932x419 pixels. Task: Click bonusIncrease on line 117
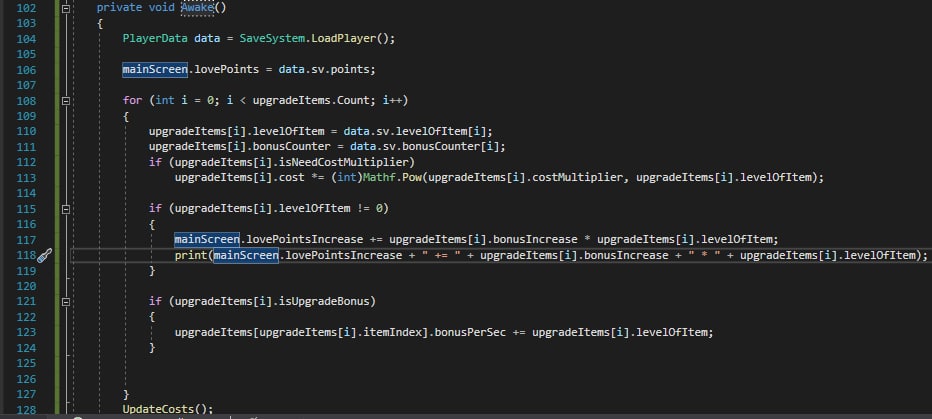(536, 240)
